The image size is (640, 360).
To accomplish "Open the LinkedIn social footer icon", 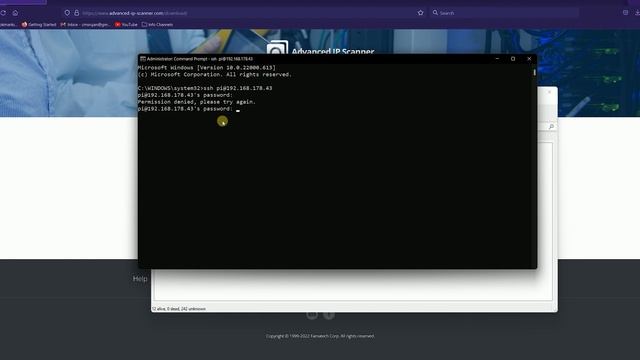I will [x=312, y=315].
